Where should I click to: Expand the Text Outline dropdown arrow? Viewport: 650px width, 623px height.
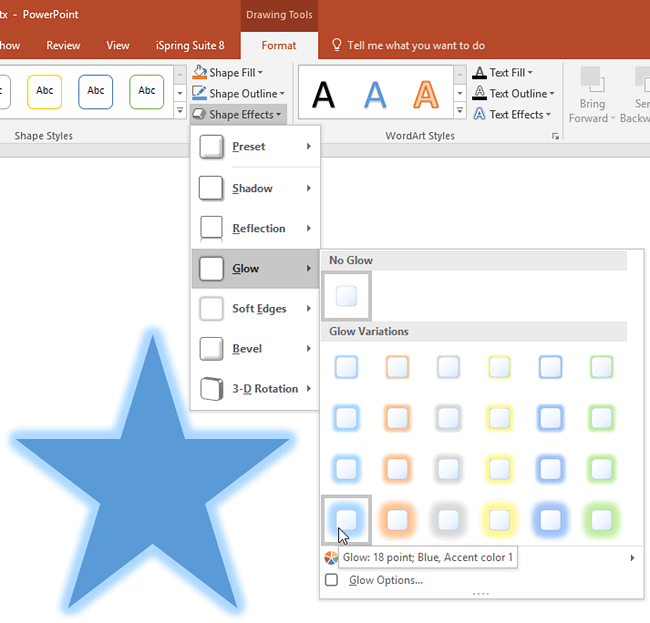tap(551, 94)
